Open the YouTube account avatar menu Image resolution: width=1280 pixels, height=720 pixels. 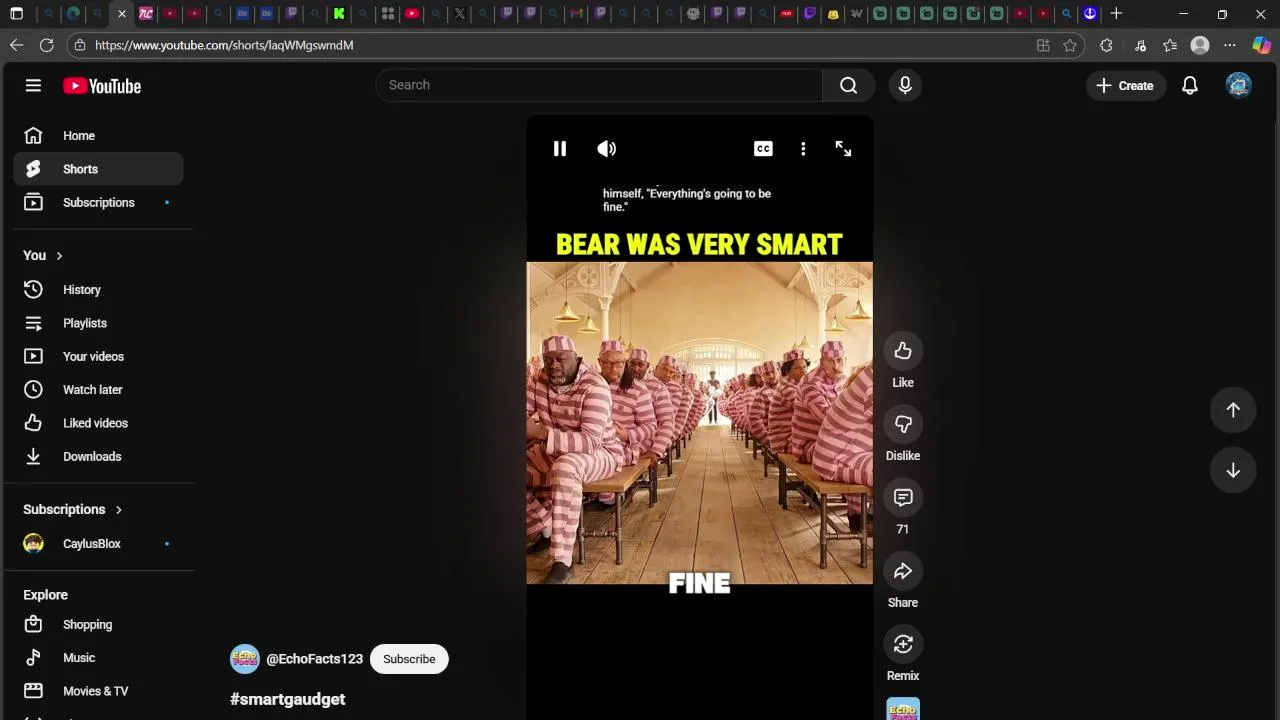pyautogui.click(x=1239, y=86)
